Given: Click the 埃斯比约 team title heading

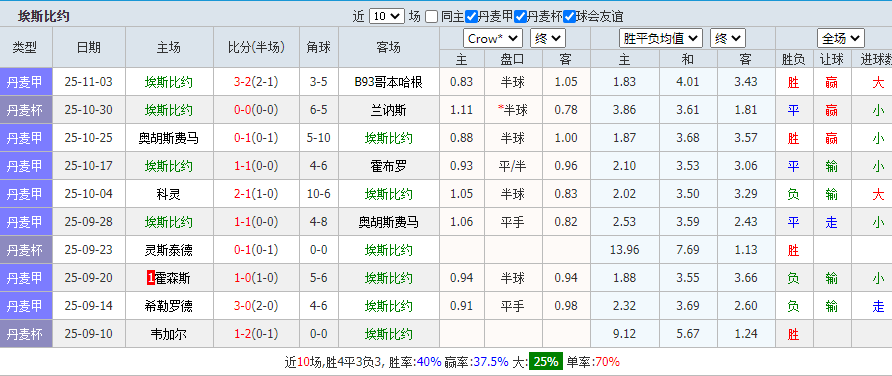Looking at the screenshot, I should click(x=44, y=16).
